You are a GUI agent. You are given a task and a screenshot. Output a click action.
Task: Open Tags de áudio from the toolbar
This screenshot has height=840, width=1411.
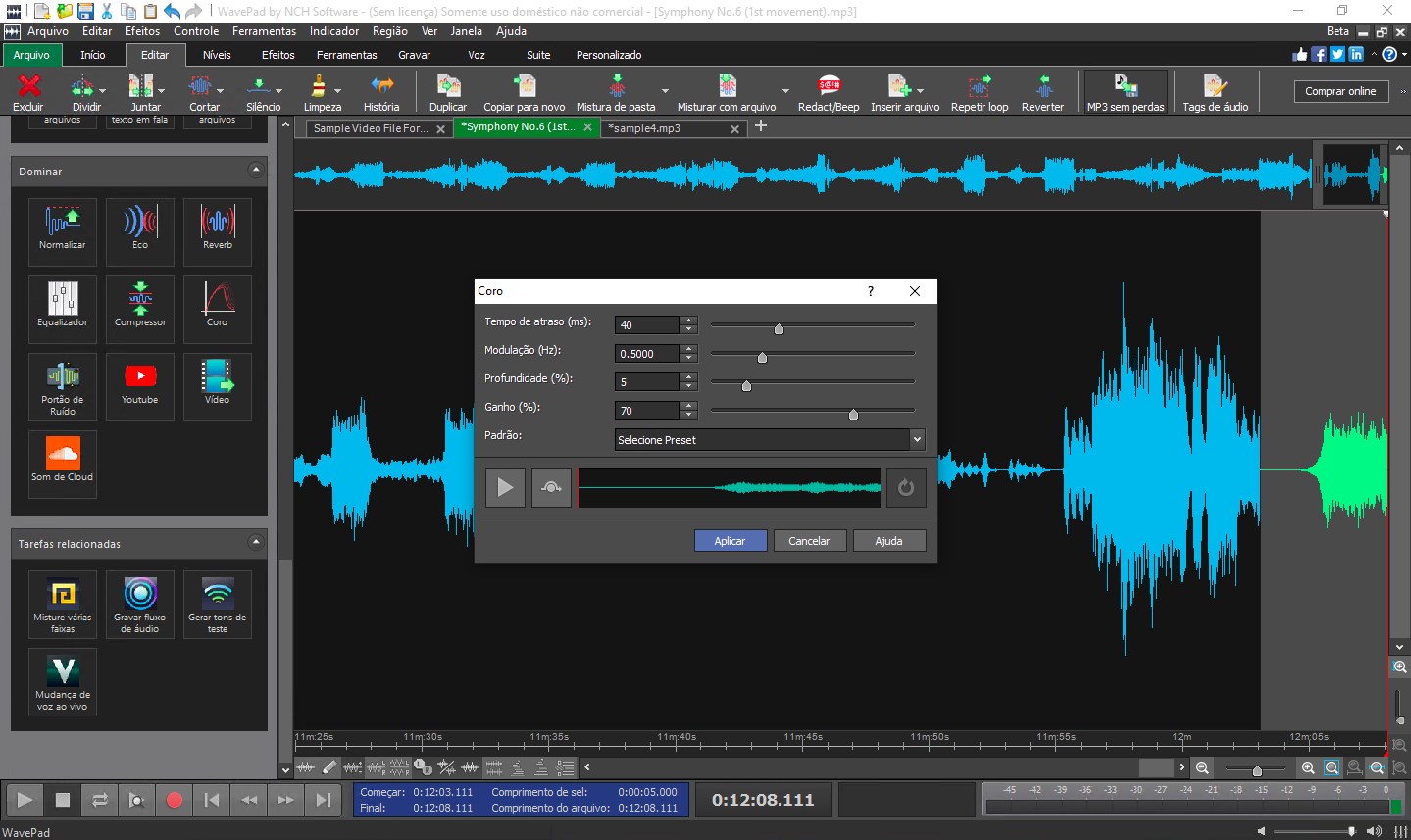(x=1214, y=91)
